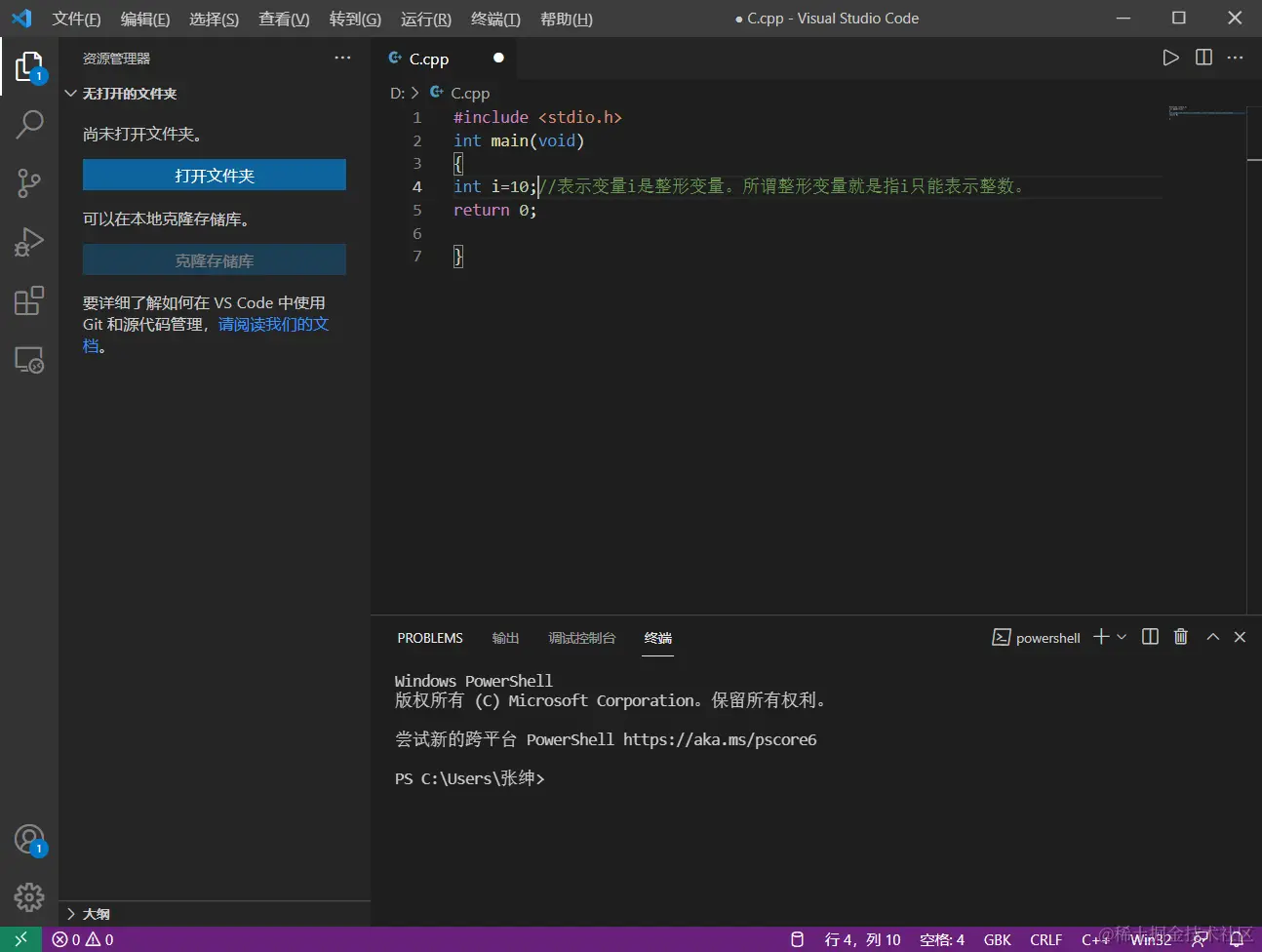This screenshot has width=1262, height=952.
Task: Switch to 输出 output panel tab
Action: (505, 638)
